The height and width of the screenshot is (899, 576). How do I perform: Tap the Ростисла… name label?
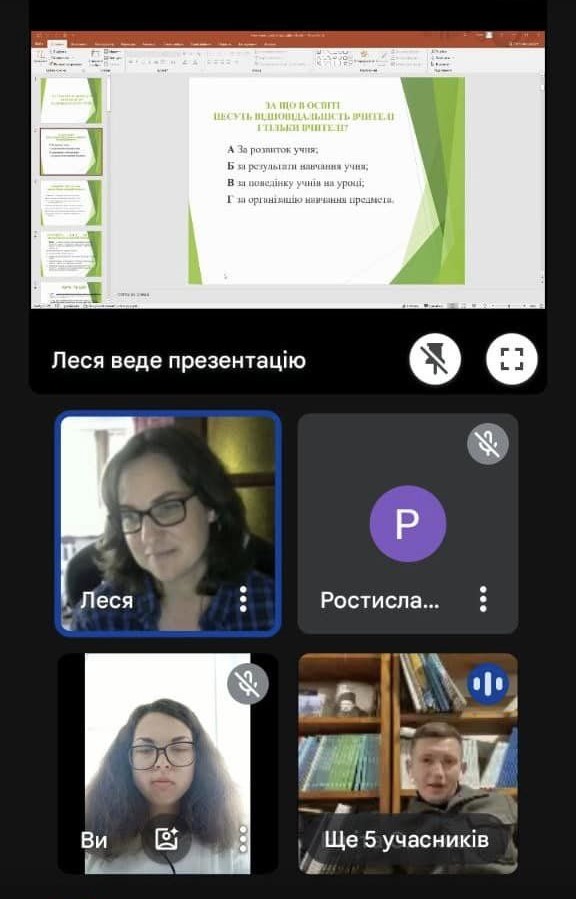tap(380, 600)
